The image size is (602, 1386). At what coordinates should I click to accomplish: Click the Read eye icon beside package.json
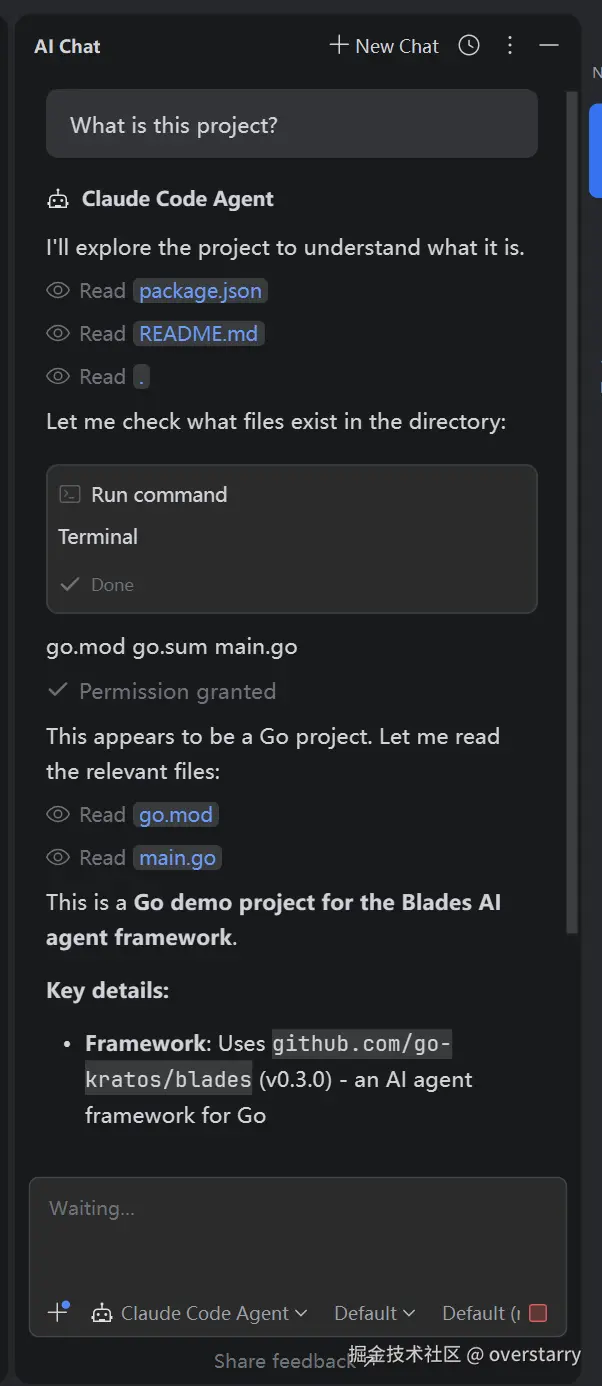[x=58, y=290]
